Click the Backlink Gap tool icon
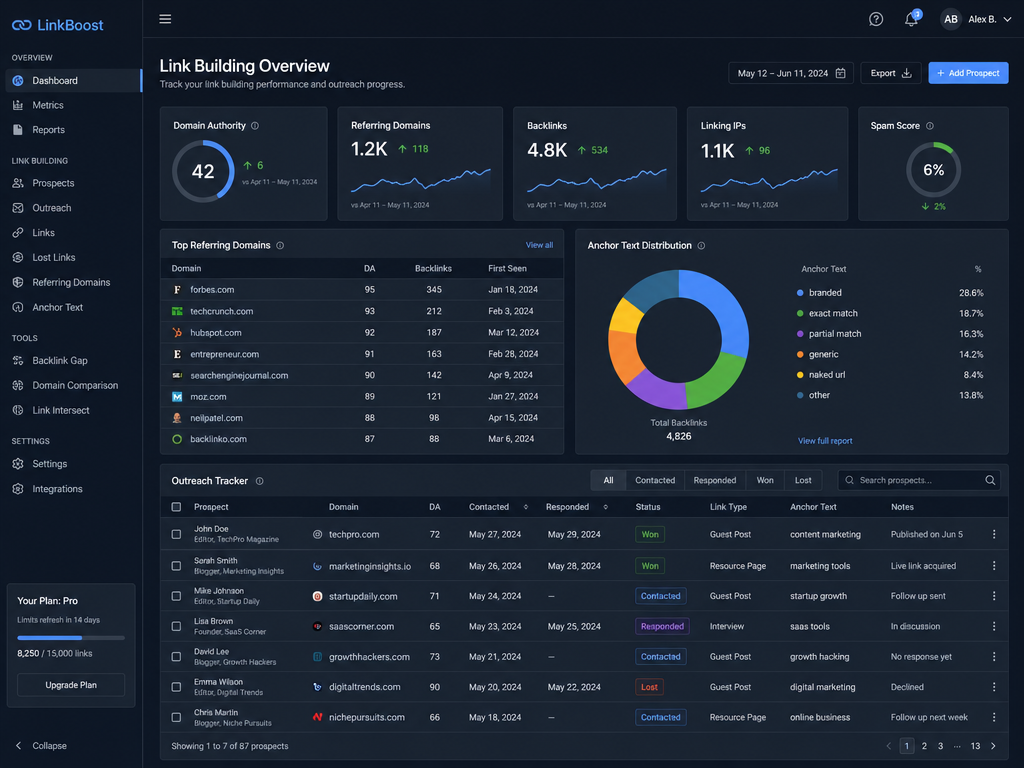This screenshot has height=768, width=1024. [18, 360]
